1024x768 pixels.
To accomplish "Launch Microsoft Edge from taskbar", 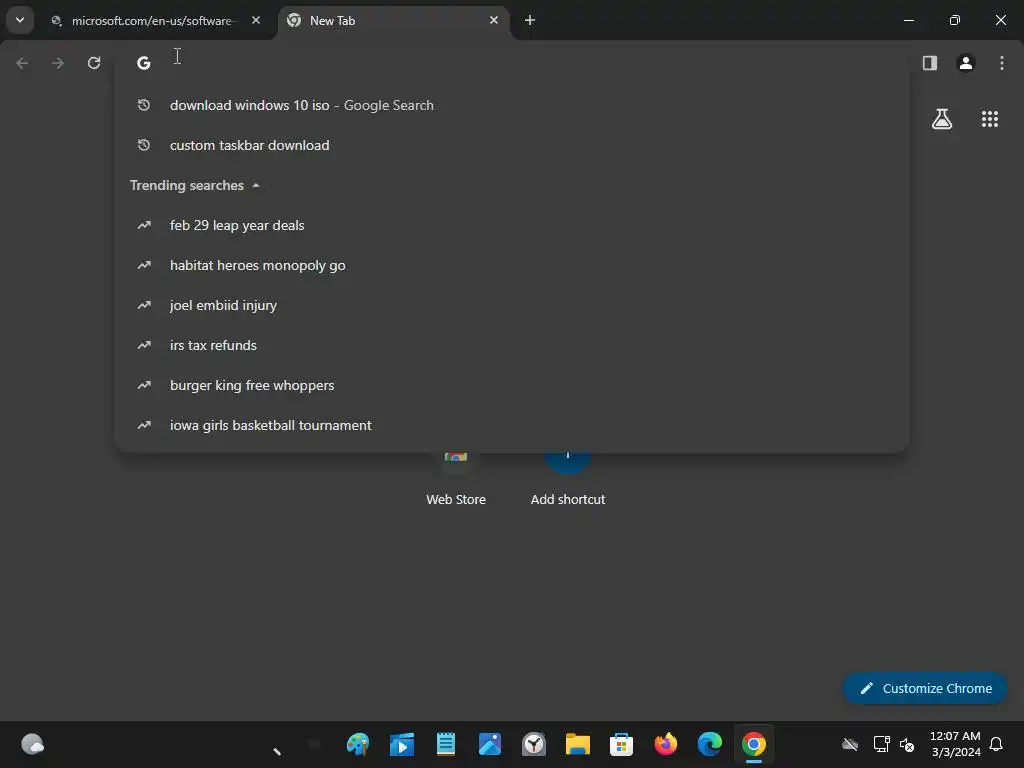I will coord(709,744).
